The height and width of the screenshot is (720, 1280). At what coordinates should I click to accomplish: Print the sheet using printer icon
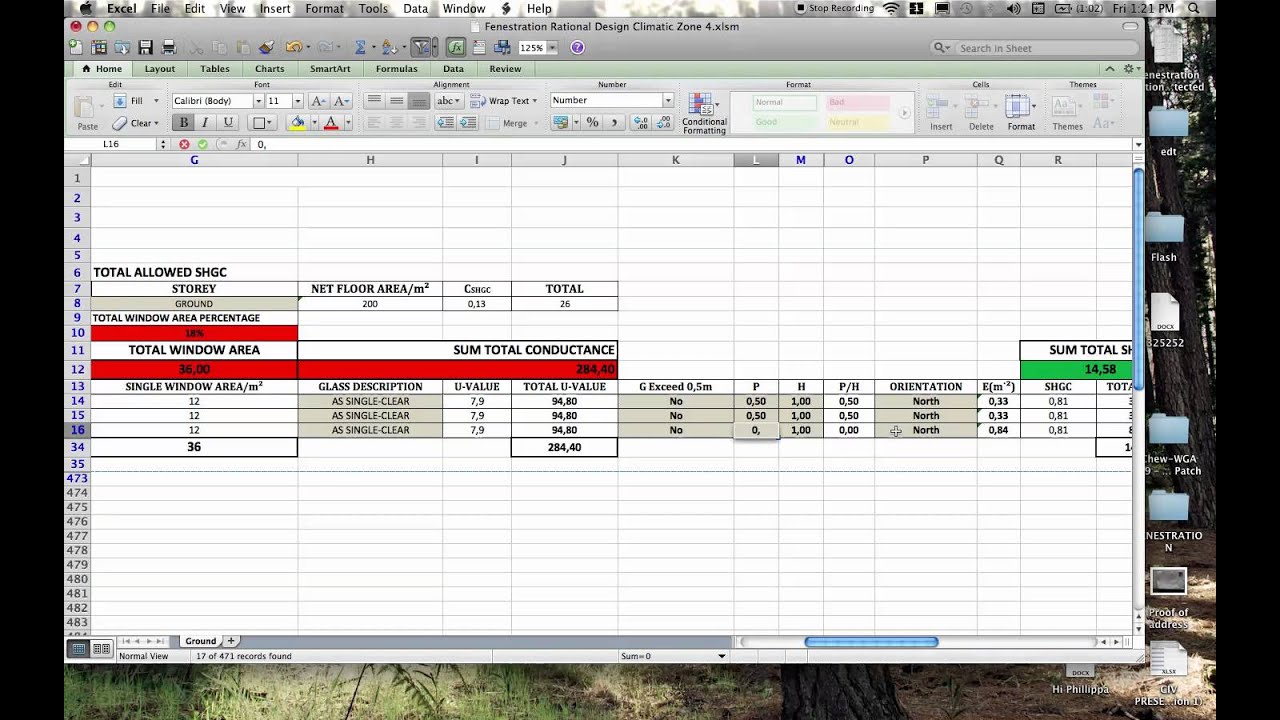click(x=169, y=47)
